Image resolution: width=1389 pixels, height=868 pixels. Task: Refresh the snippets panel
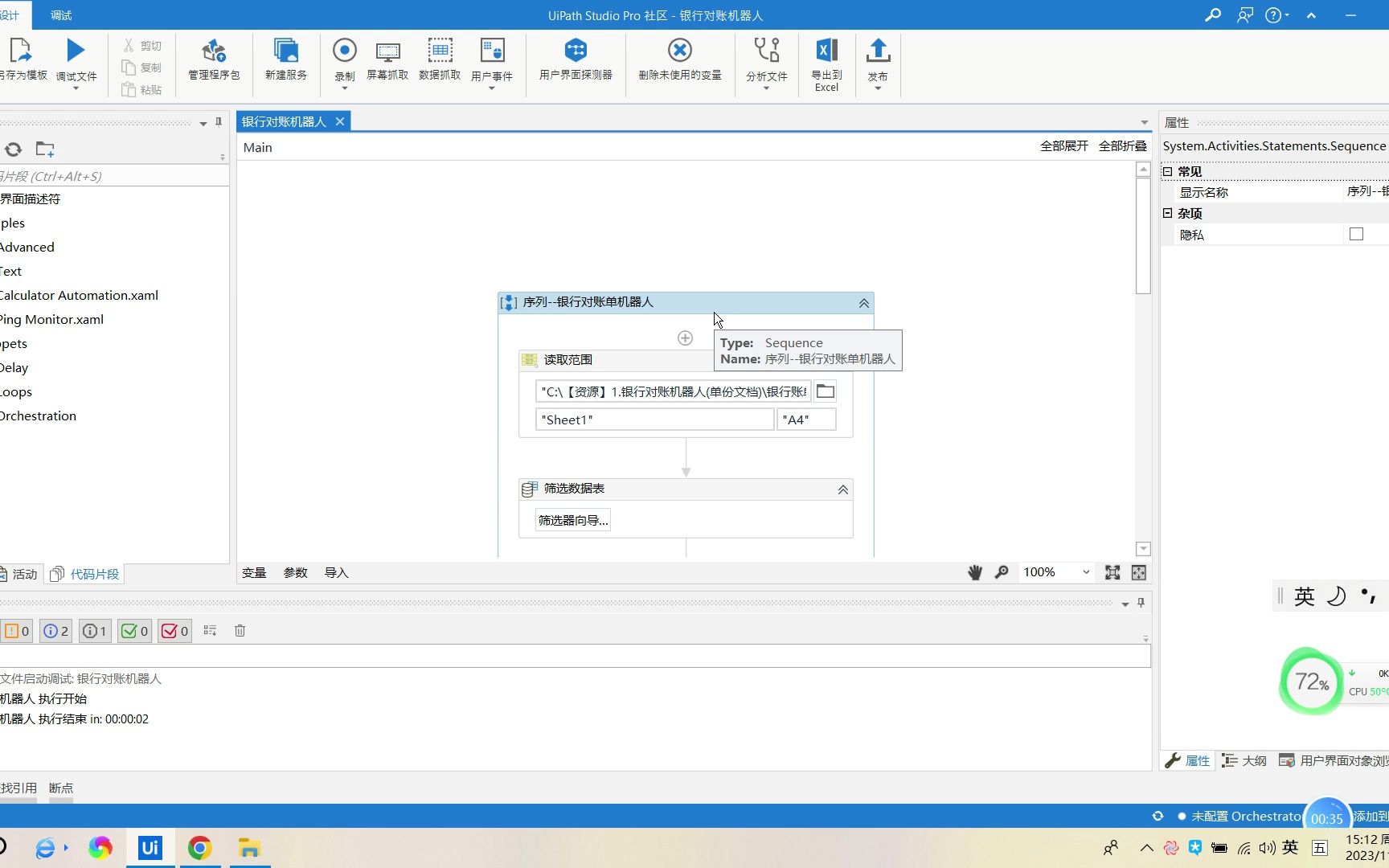14,149
